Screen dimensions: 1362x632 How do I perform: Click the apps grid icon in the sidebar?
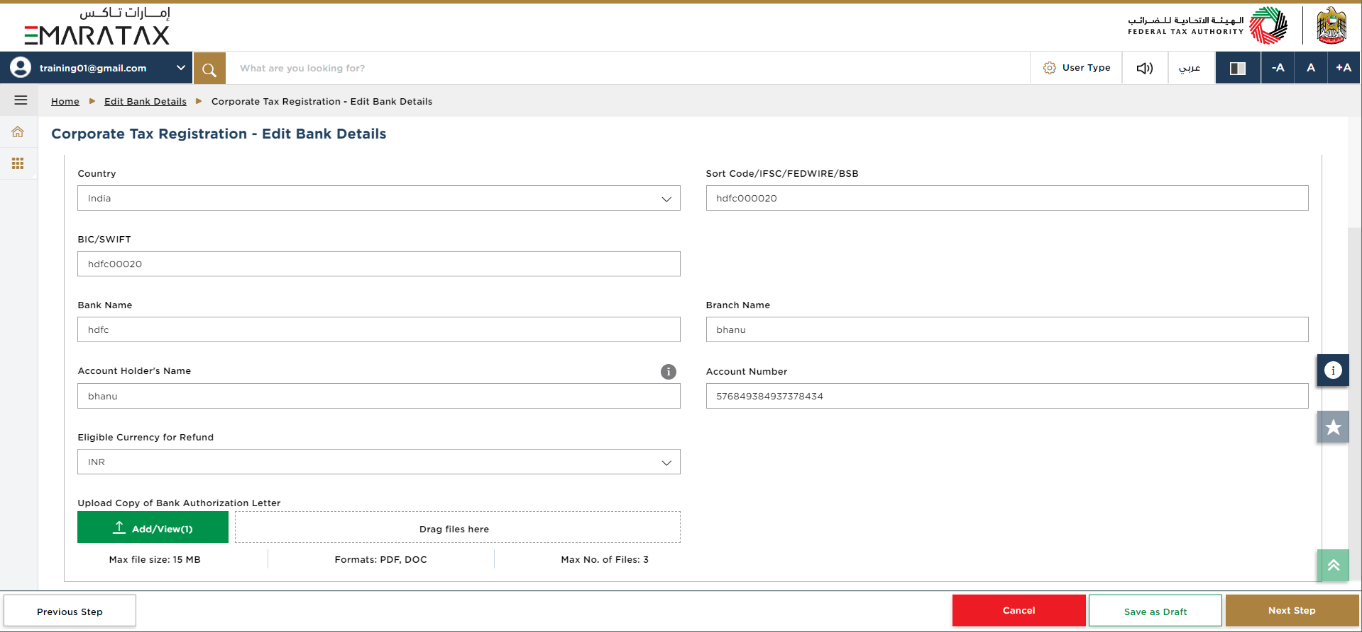tap(18, 163)
